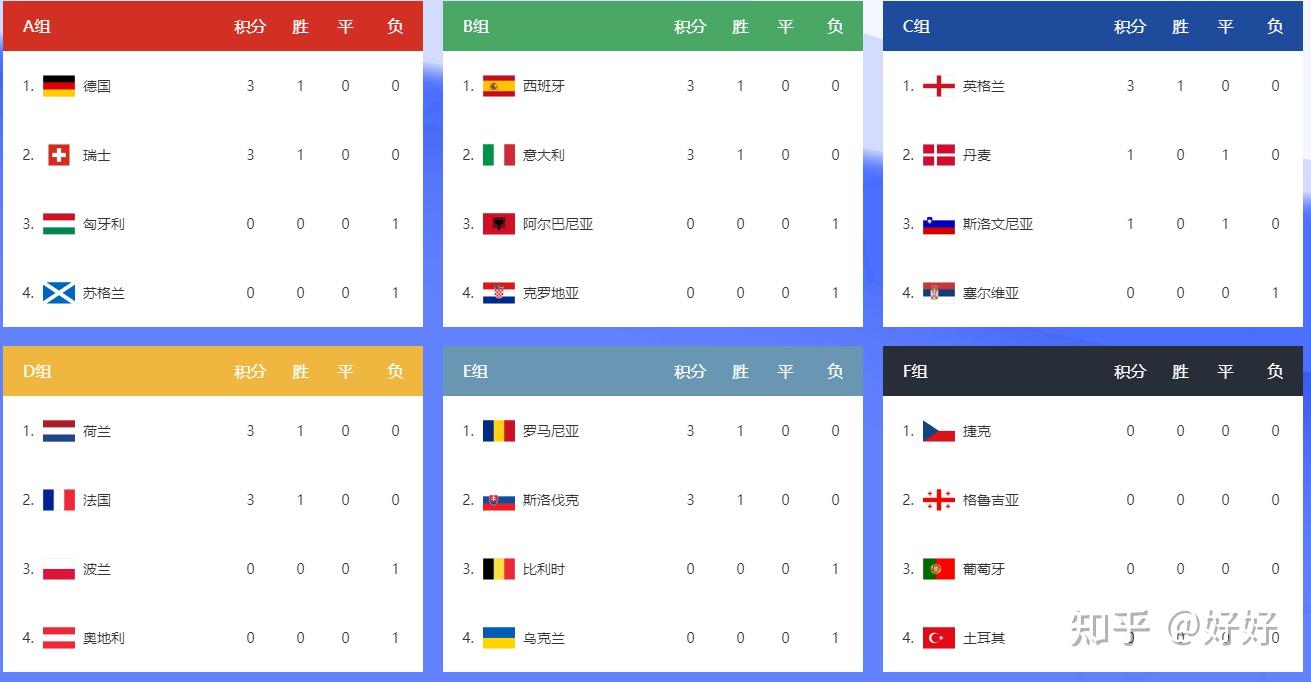Select the Turkey flag in group F

coord(939,638)
